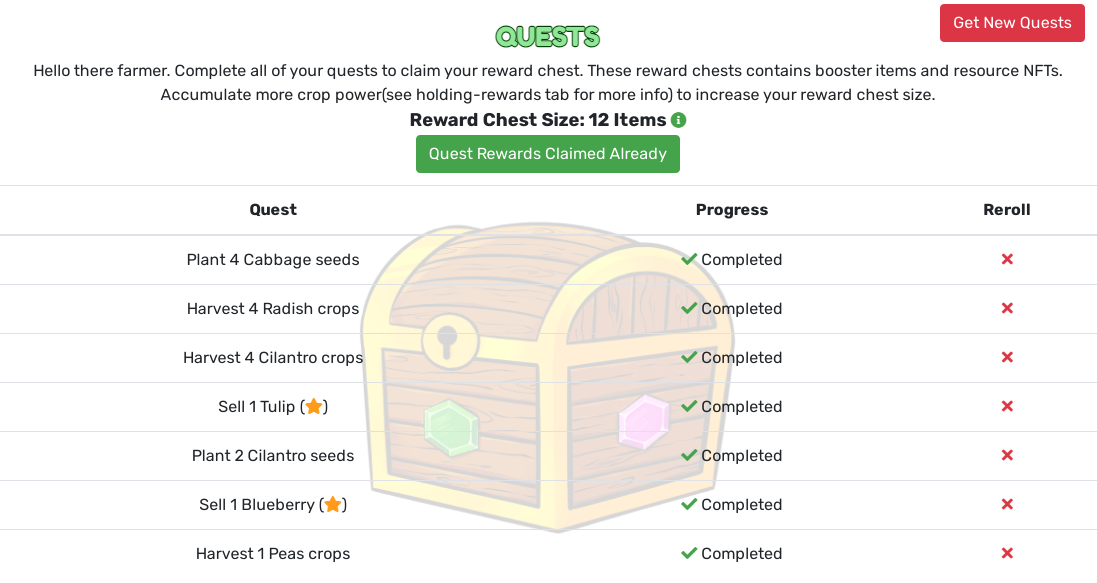
Task: Click the Harvest 4 Radish crops quest text
Action: [x=273, y=309]
